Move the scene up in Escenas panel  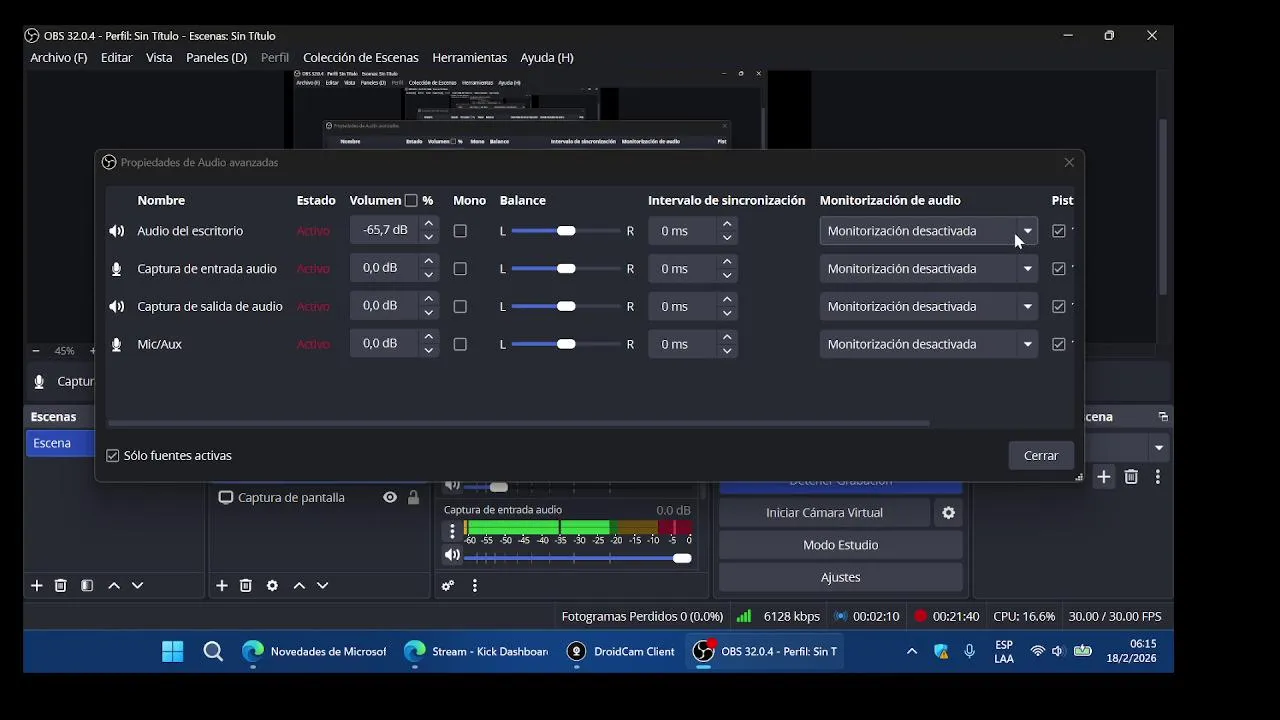click(x=114, y=586)
